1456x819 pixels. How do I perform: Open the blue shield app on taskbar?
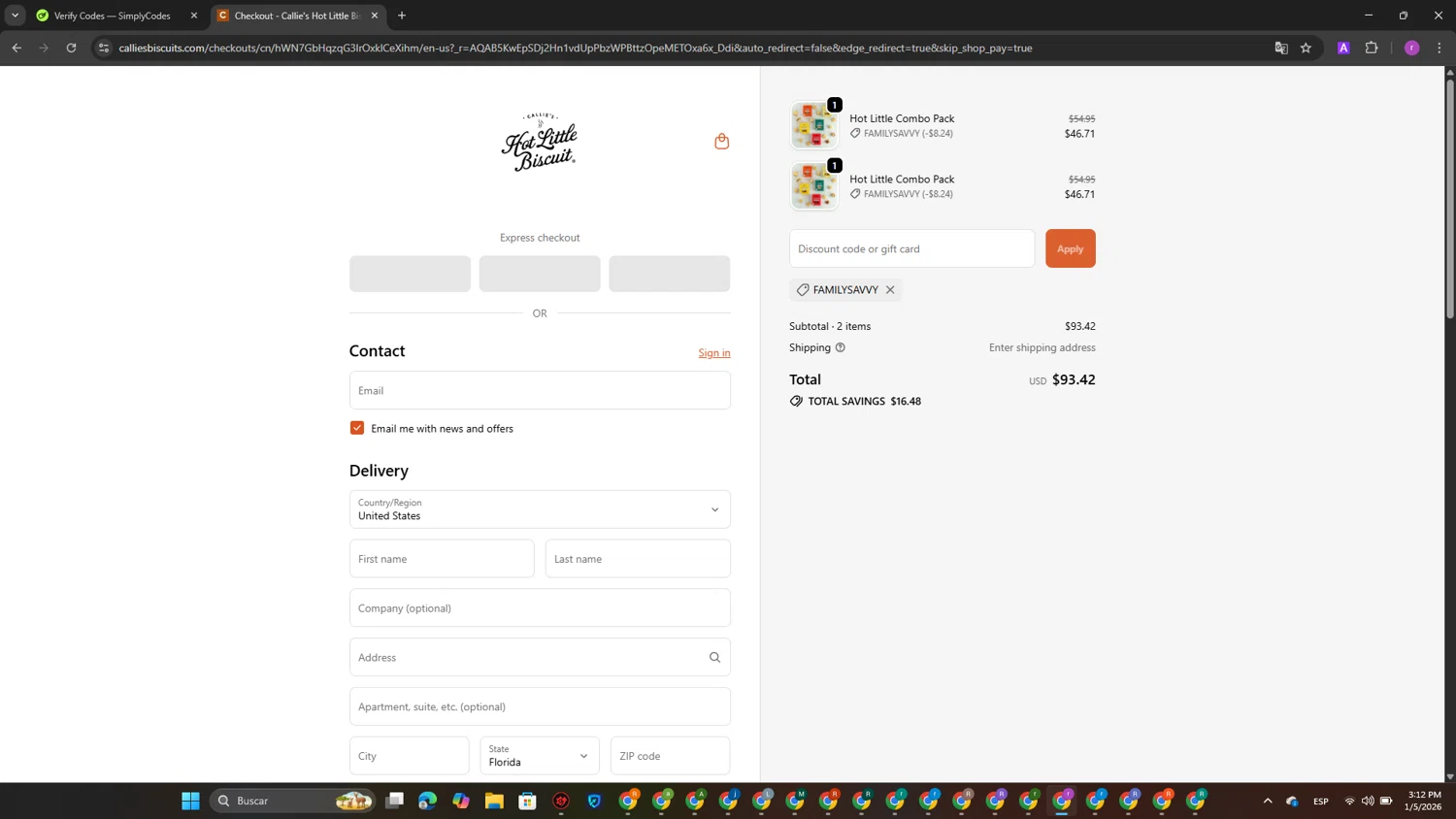pyautogui.click(x=594, y=801)
